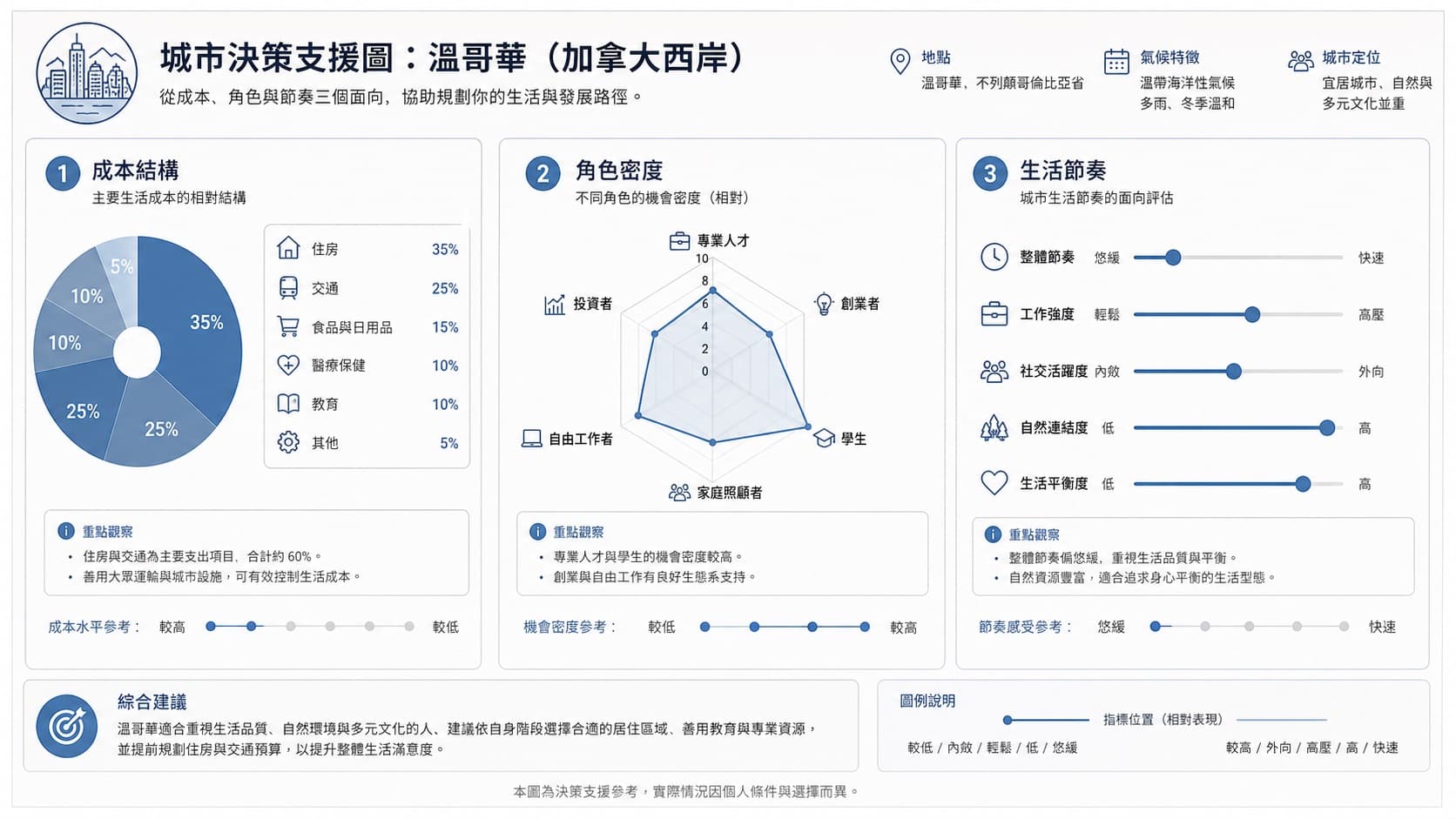The height and width of the screenshot is (819, 1456).
Task: Click the 圖例說明 legend title
Action: pyautogui.click(x=927, y=701)
